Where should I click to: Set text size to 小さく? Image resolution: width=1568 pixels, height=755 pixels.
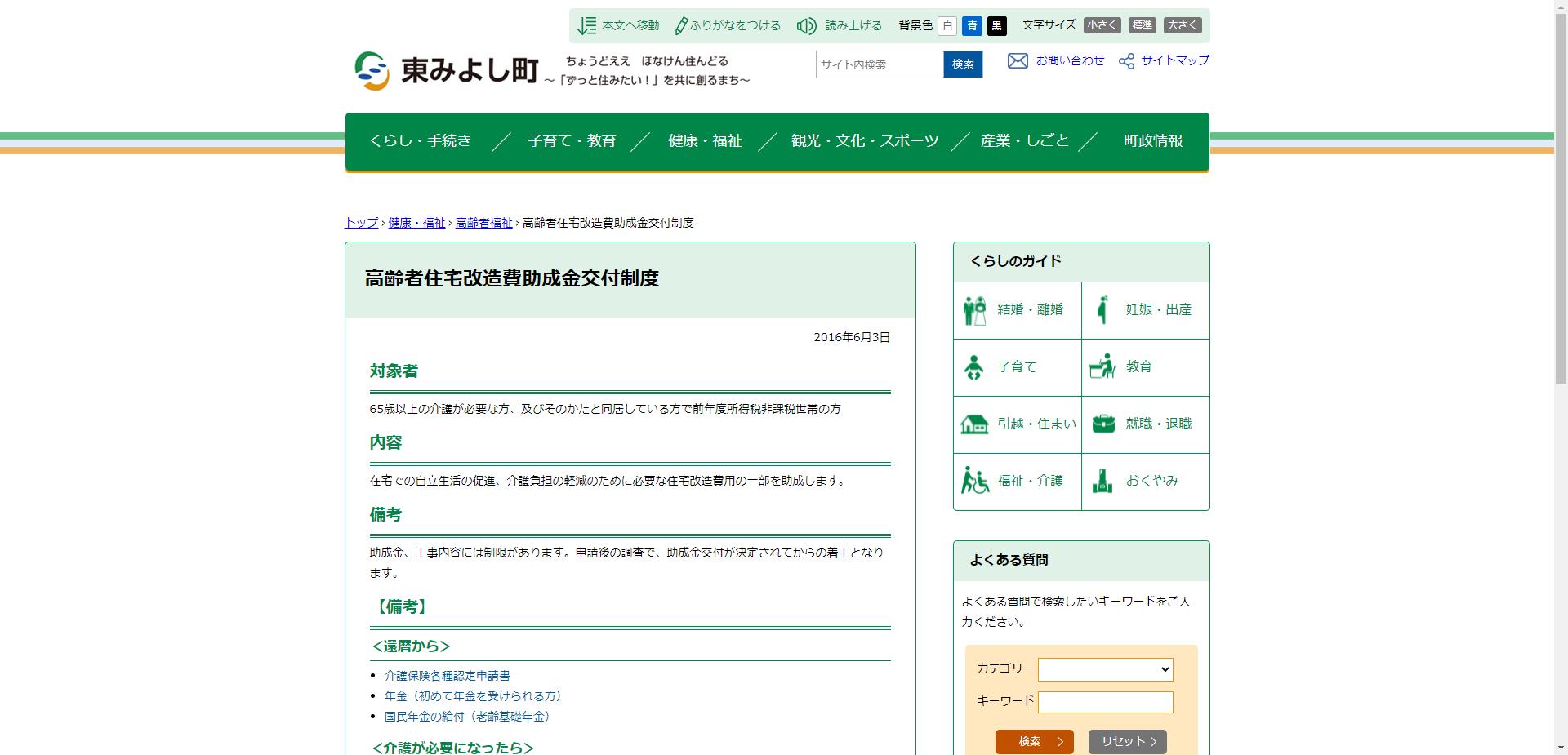(x=1101, y=25)
